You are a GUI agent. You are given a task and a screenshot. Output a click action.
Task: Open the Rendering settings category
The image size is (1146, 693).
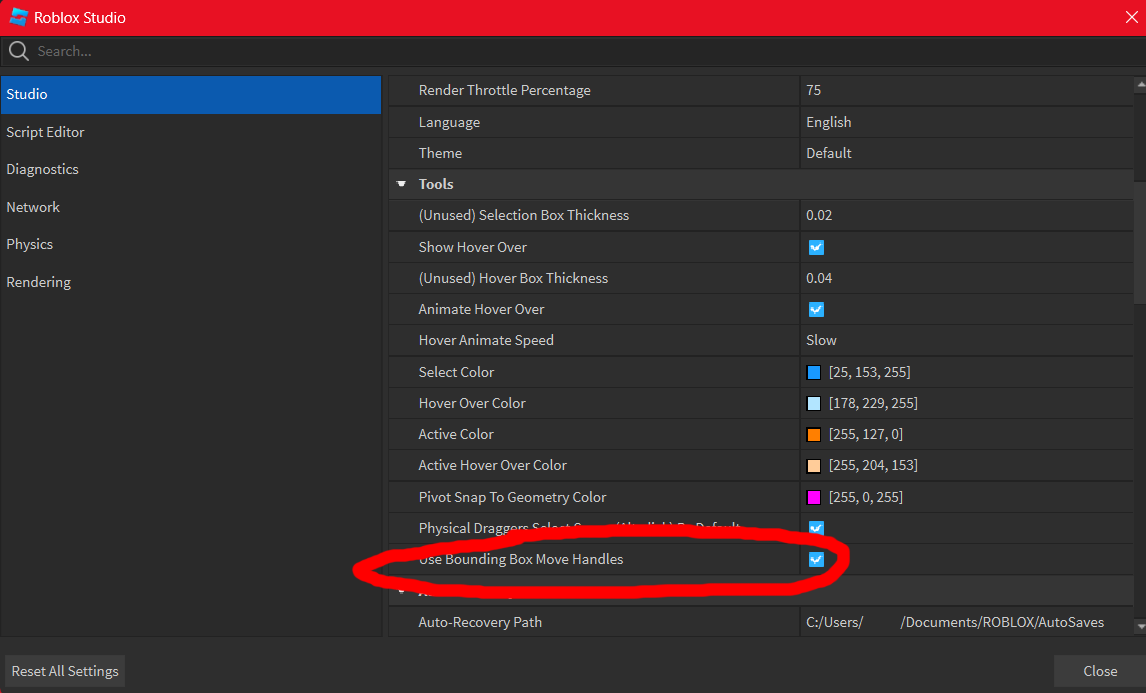coord(38,282)
